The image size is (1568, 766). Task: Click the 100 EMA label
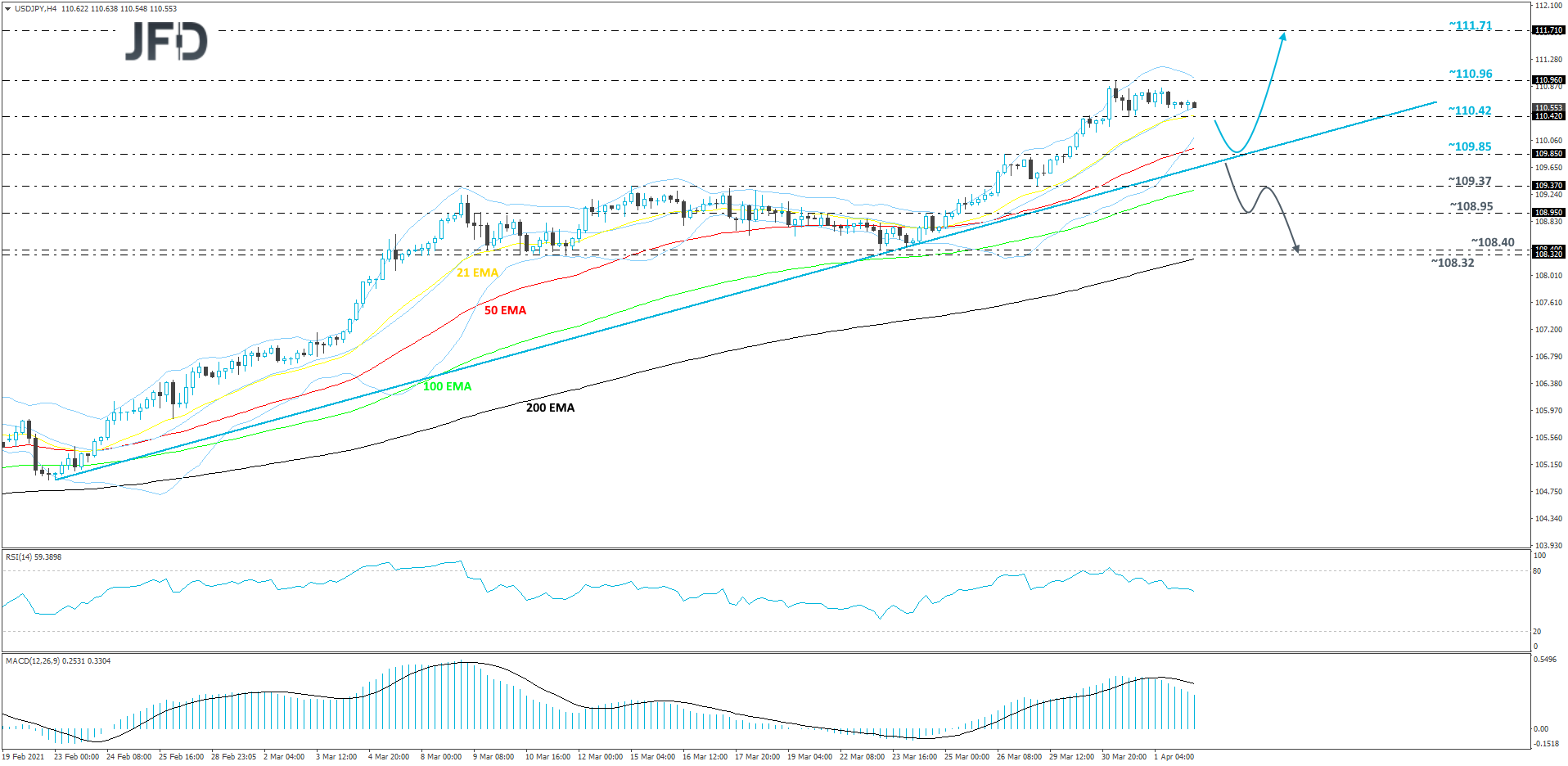[x=447, y=386]
